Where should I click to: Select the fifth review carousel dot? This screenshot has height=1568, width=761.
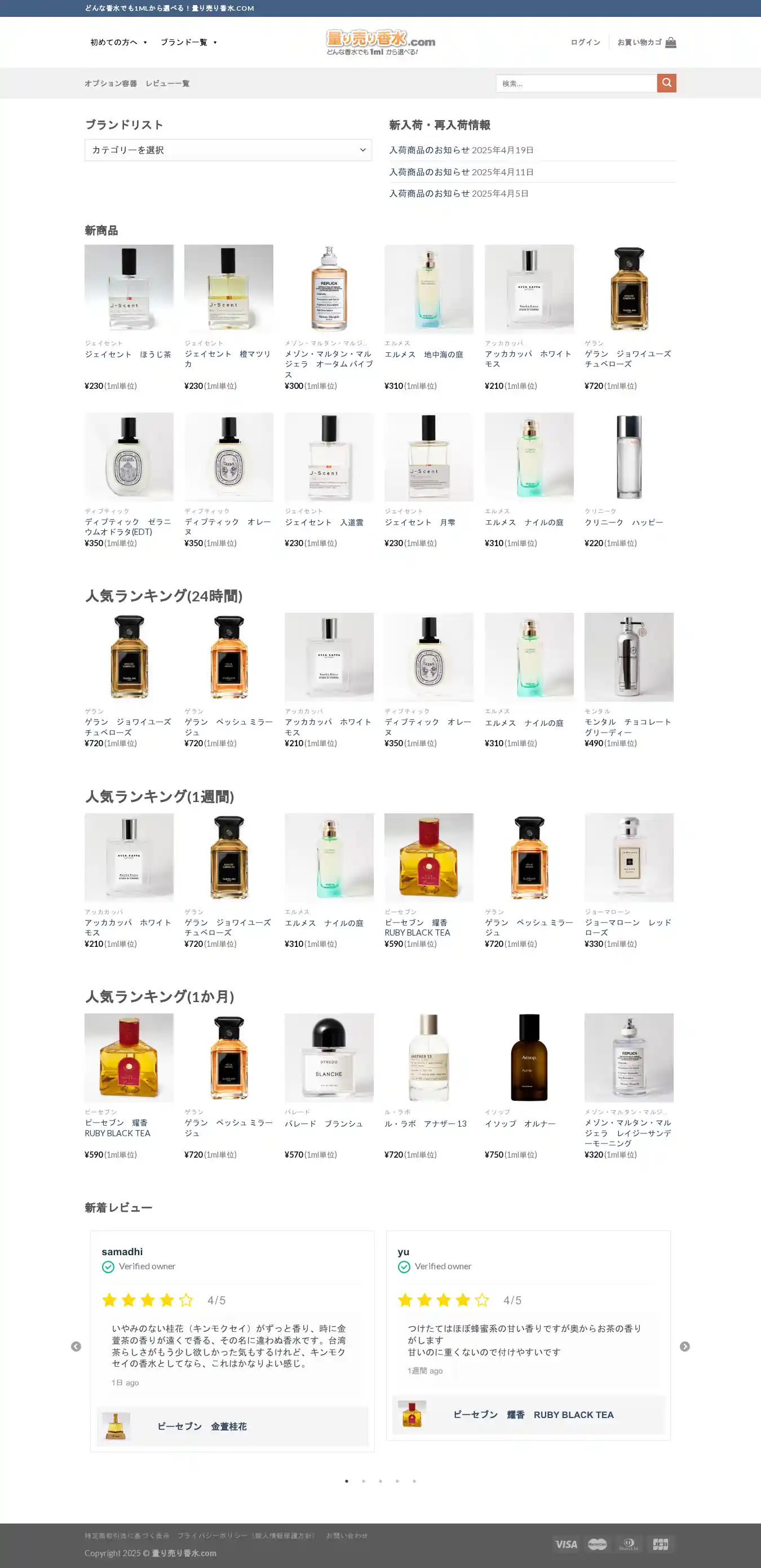pyautogui.click(x=414, y=1481)
